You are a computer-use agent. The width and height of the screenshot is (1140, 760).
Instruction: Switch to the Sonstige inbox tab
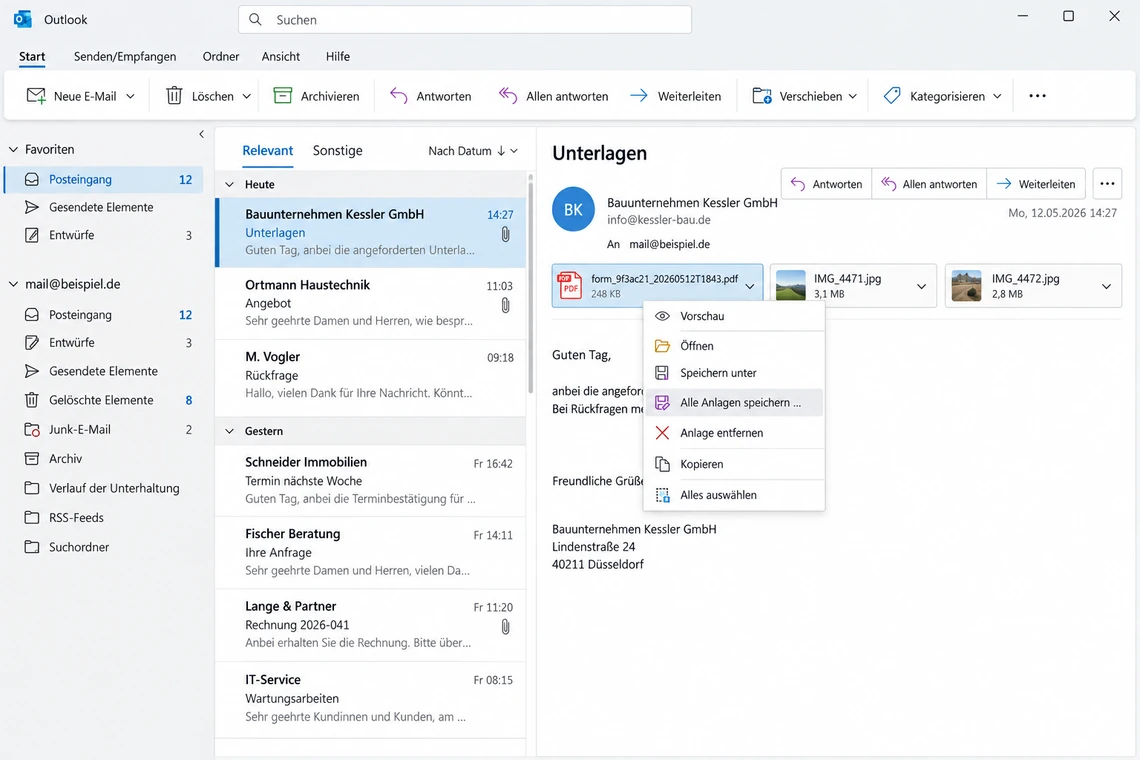(337, 151)
